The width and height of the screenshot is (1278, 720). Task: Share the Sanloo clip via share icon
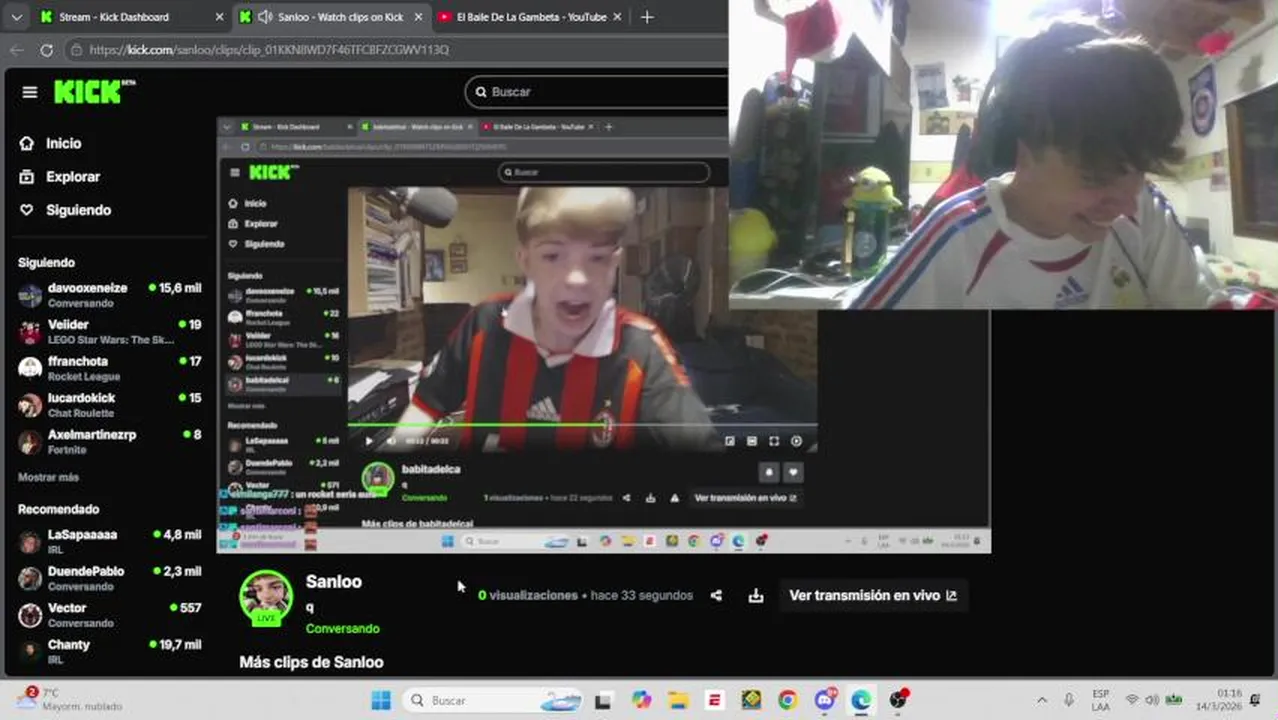716,596
